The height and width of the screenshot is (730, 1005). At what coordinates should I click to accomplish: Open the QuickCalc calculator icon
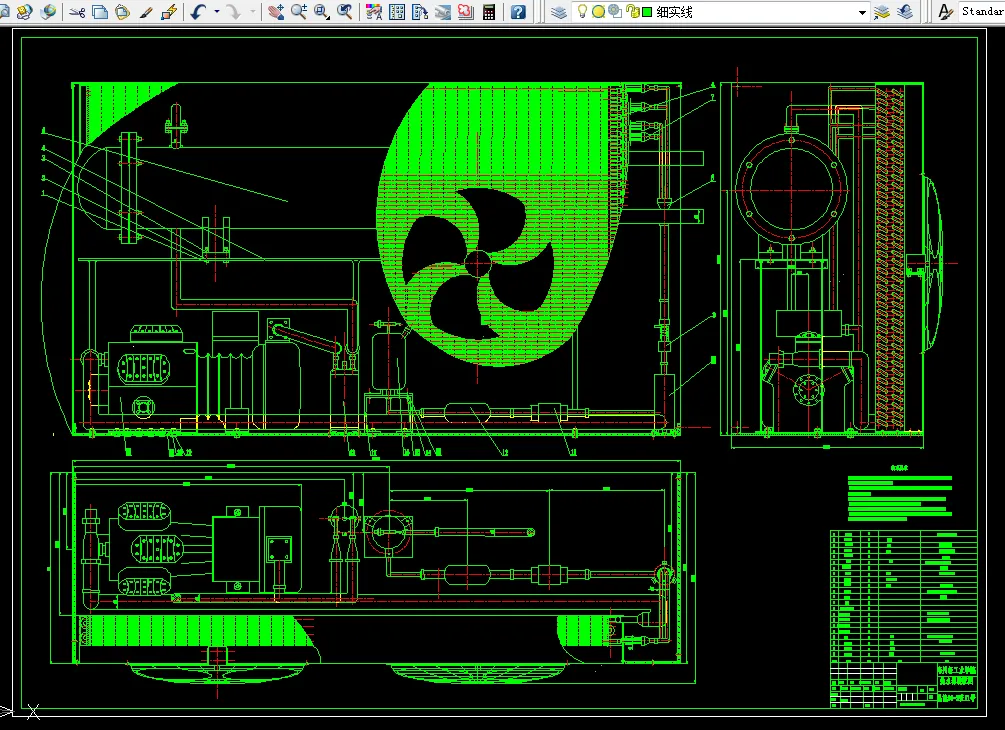tap(489, 12)
